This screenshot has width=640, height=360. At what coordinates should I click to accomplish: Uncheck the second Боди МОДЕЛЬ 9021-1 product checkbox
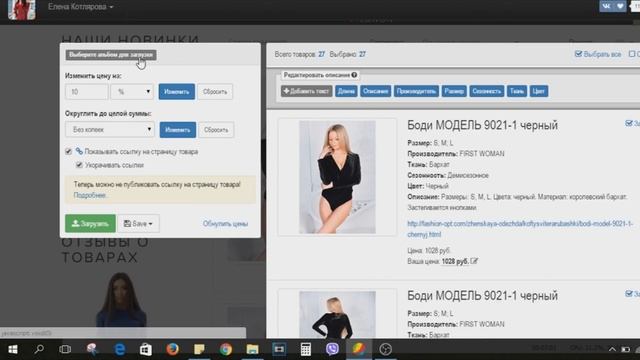click(x=629, y=293)
